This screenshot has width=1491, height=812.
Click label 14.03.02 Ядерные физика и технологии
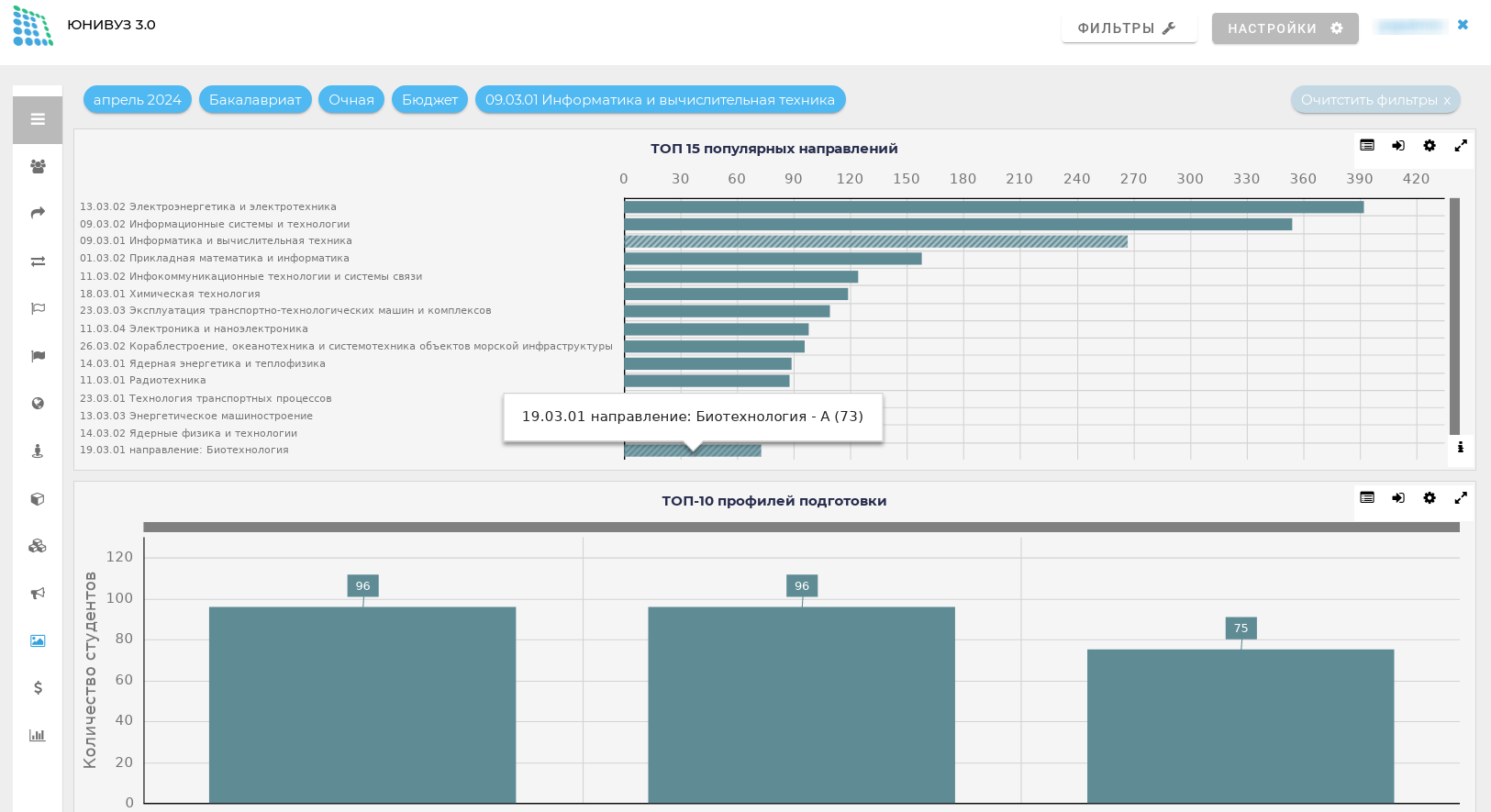coord(188,433)
